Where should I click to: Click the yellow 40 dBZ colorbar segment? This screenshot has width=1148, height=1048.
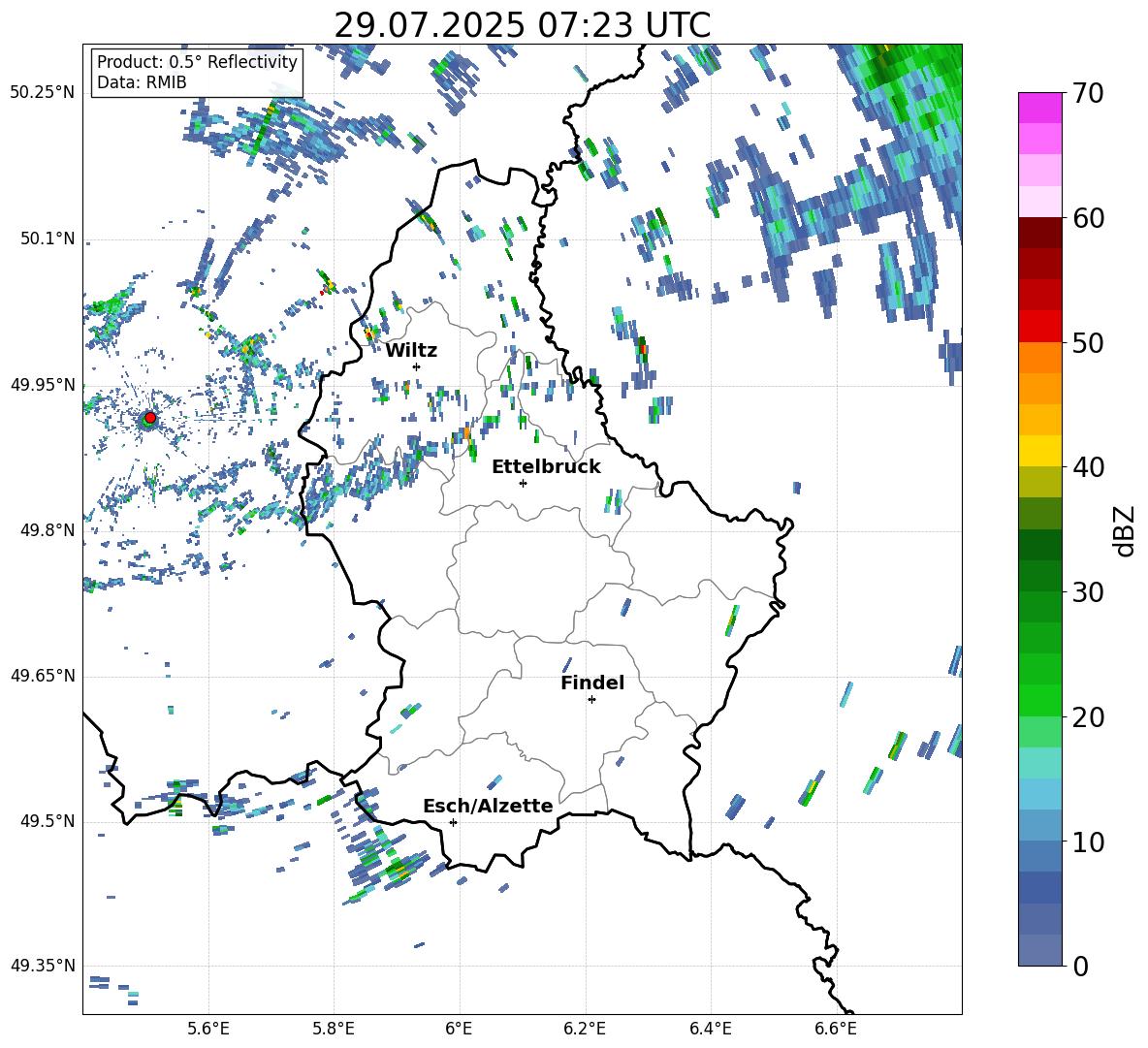1039,451
